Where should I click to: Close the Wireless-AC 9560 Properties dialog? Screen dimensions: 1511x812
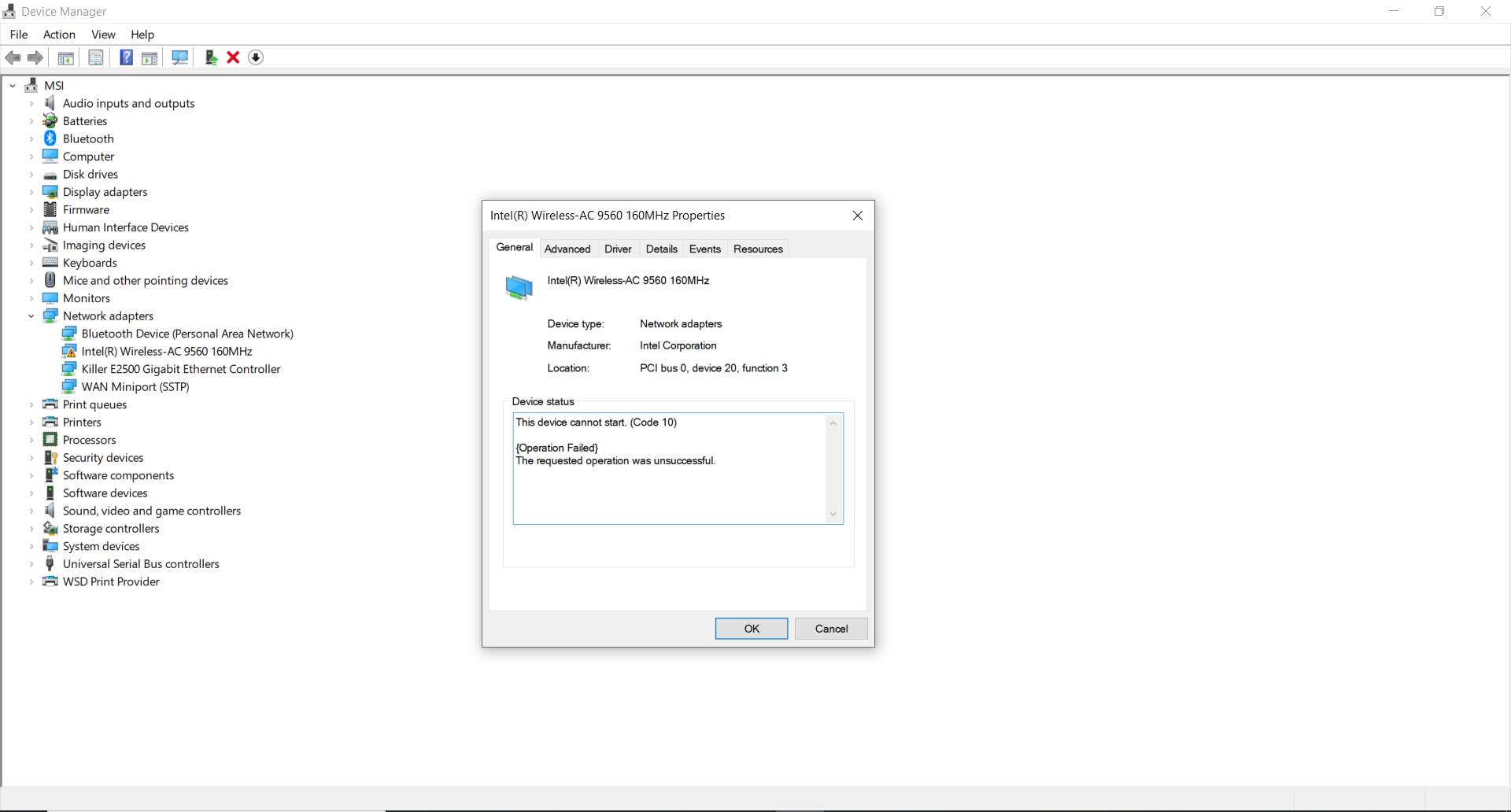click(x=858, y=216)
